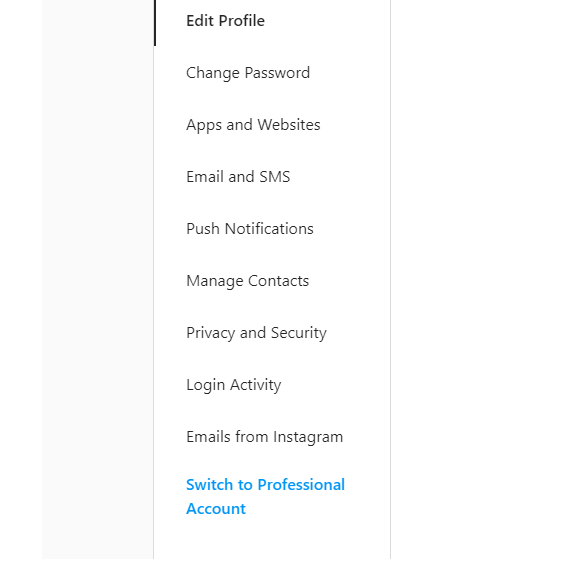The height and width of the screenshot is (562, 576).
Task: Click the Manage Contacts entry
Action: (x=248, y=281)
